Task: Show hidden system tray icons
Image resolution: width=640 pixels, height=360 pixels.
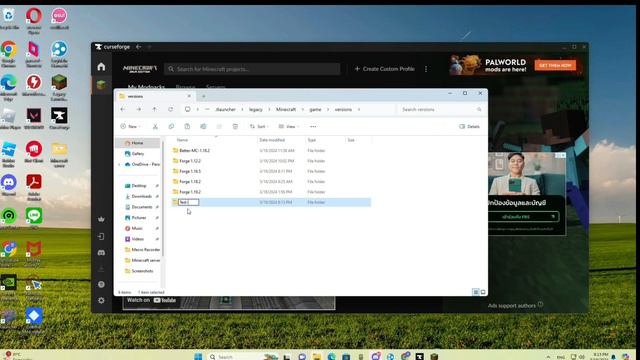Action: coord(548,357)
